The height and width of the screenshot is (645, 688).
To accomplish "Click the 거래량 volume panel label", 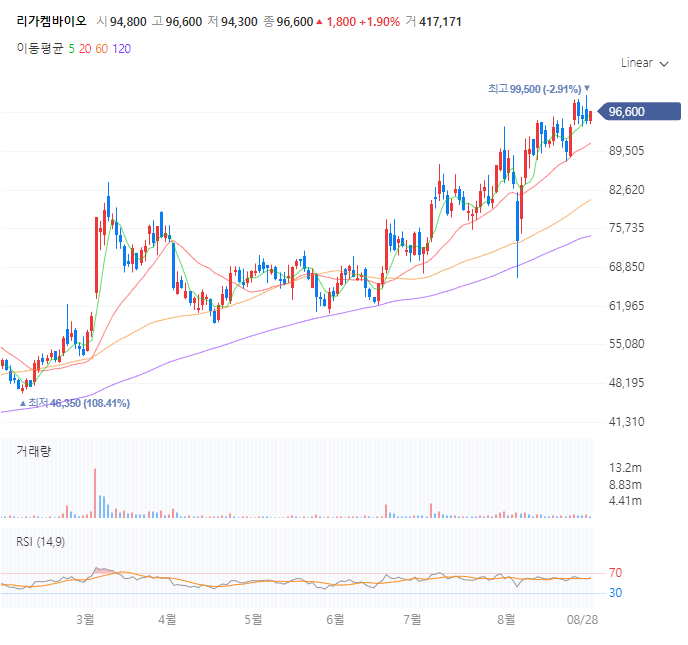I will [x=34, y=451].
